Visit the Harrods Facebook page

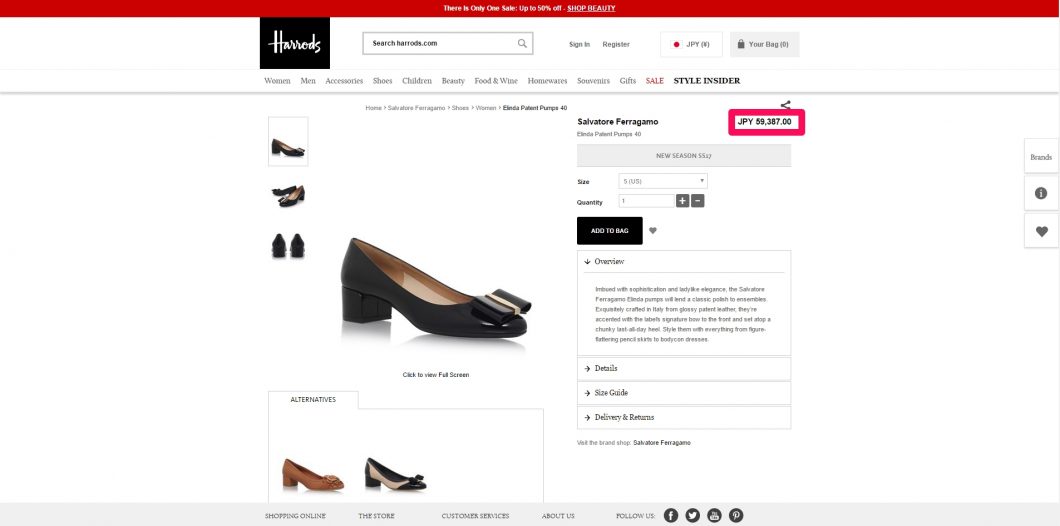(671, 515)
